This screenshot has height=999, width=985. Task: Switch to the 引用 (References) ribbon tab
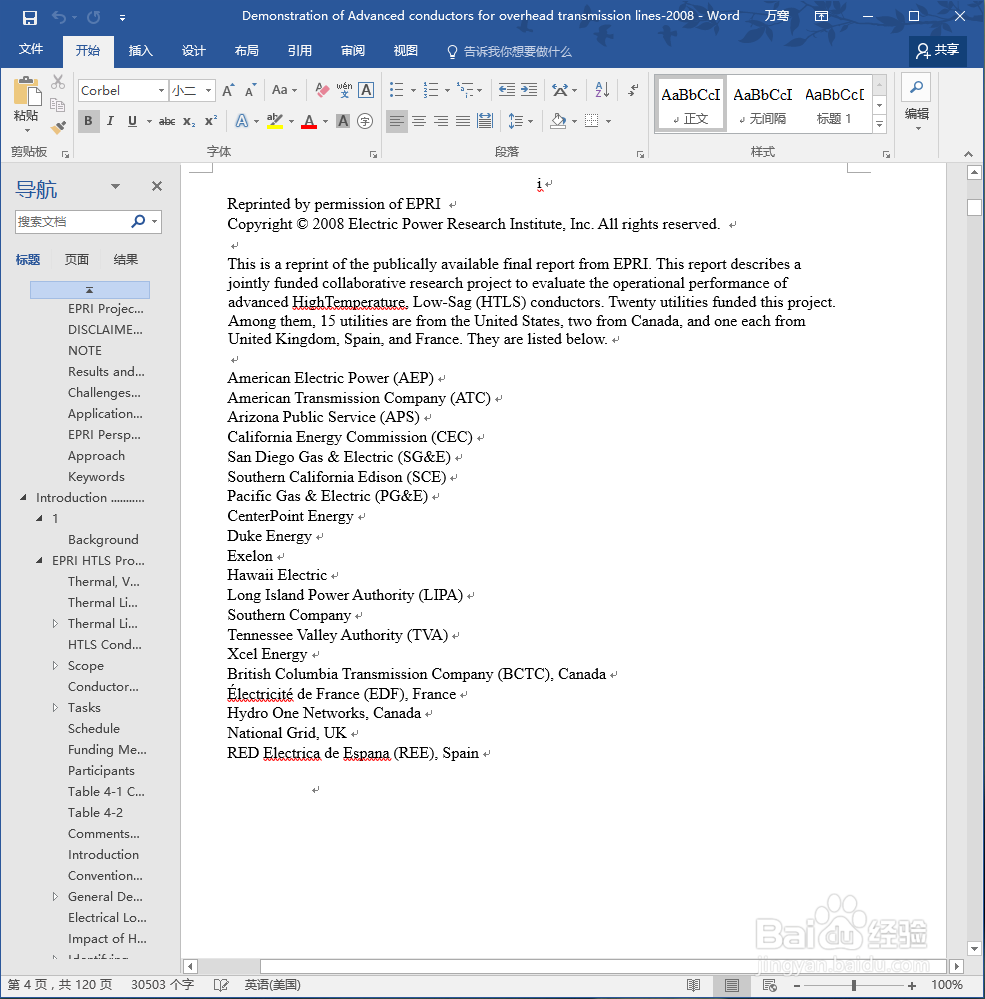click(x=299, y=51)
